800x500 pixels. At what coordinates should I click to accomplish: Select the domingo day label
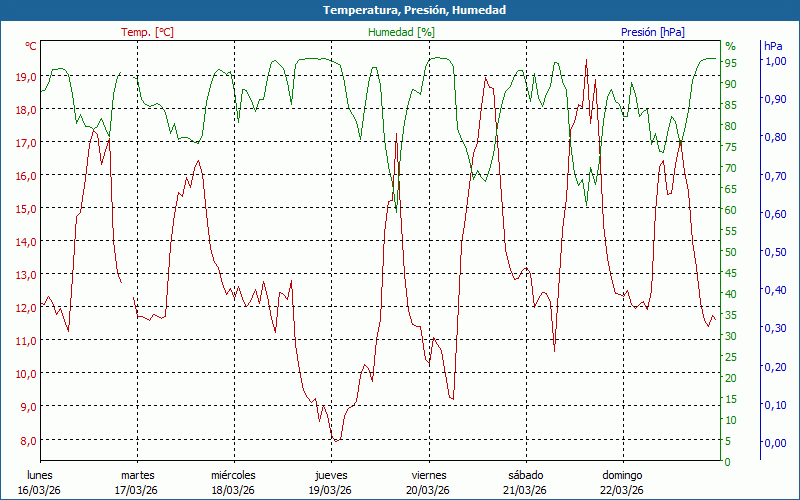622,475
